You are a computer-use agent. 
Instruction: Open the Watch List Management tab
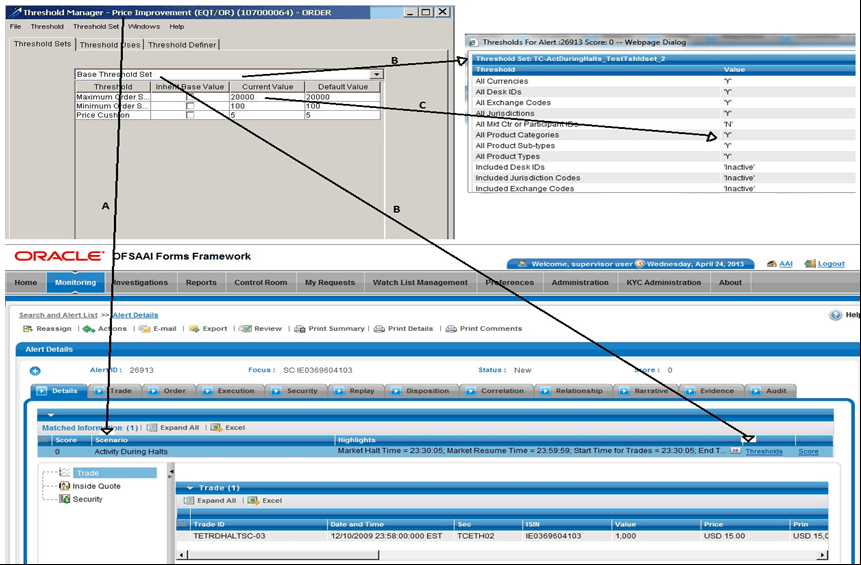420,282
